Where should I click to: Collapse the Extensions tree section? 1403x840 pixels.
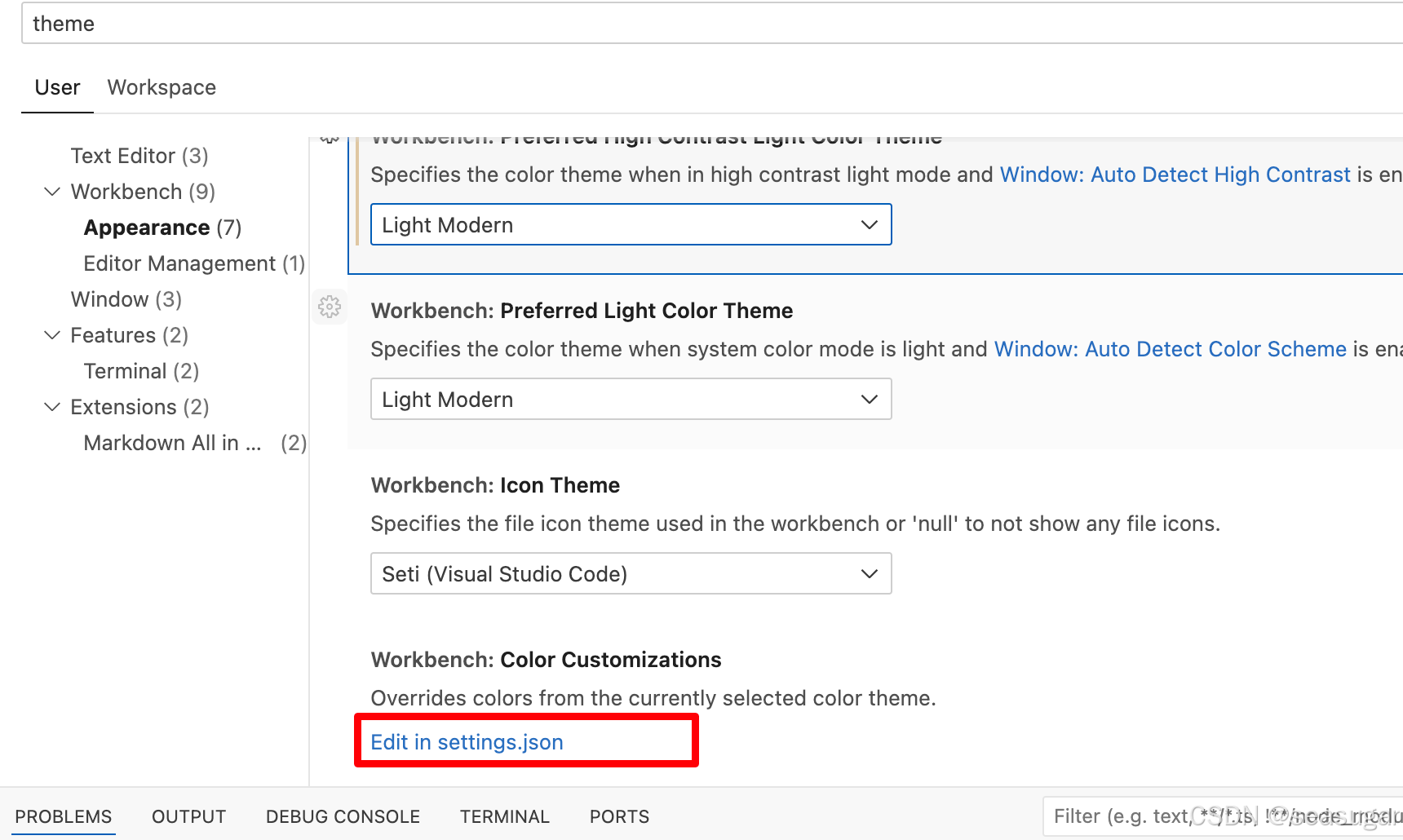pyautogui.click(x=52, y=407)
